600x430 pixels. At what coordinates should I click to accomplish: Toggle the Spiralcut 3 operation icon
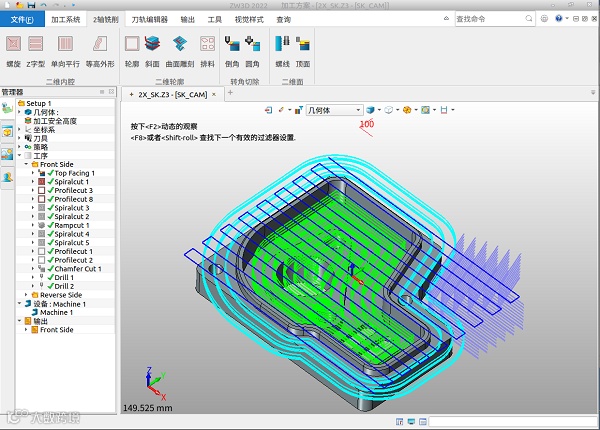pyautogui.click(x=42, y=207)
